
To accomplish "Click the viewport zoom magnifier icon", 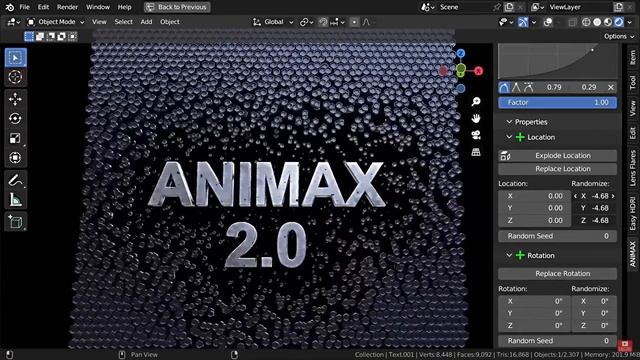I will [476, 102].
